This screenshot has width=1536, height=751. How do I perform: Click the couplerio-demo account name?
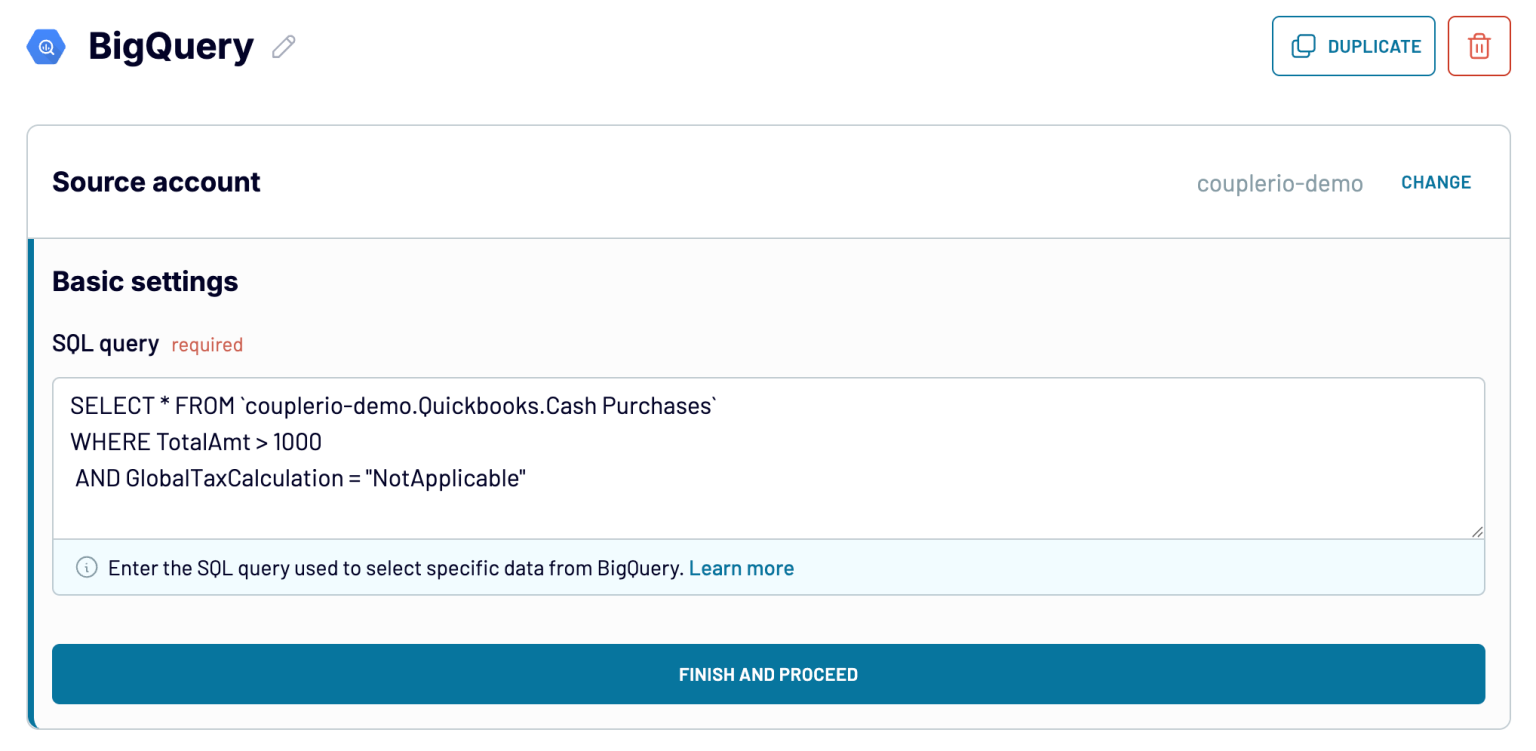(x=1279, y=183)
